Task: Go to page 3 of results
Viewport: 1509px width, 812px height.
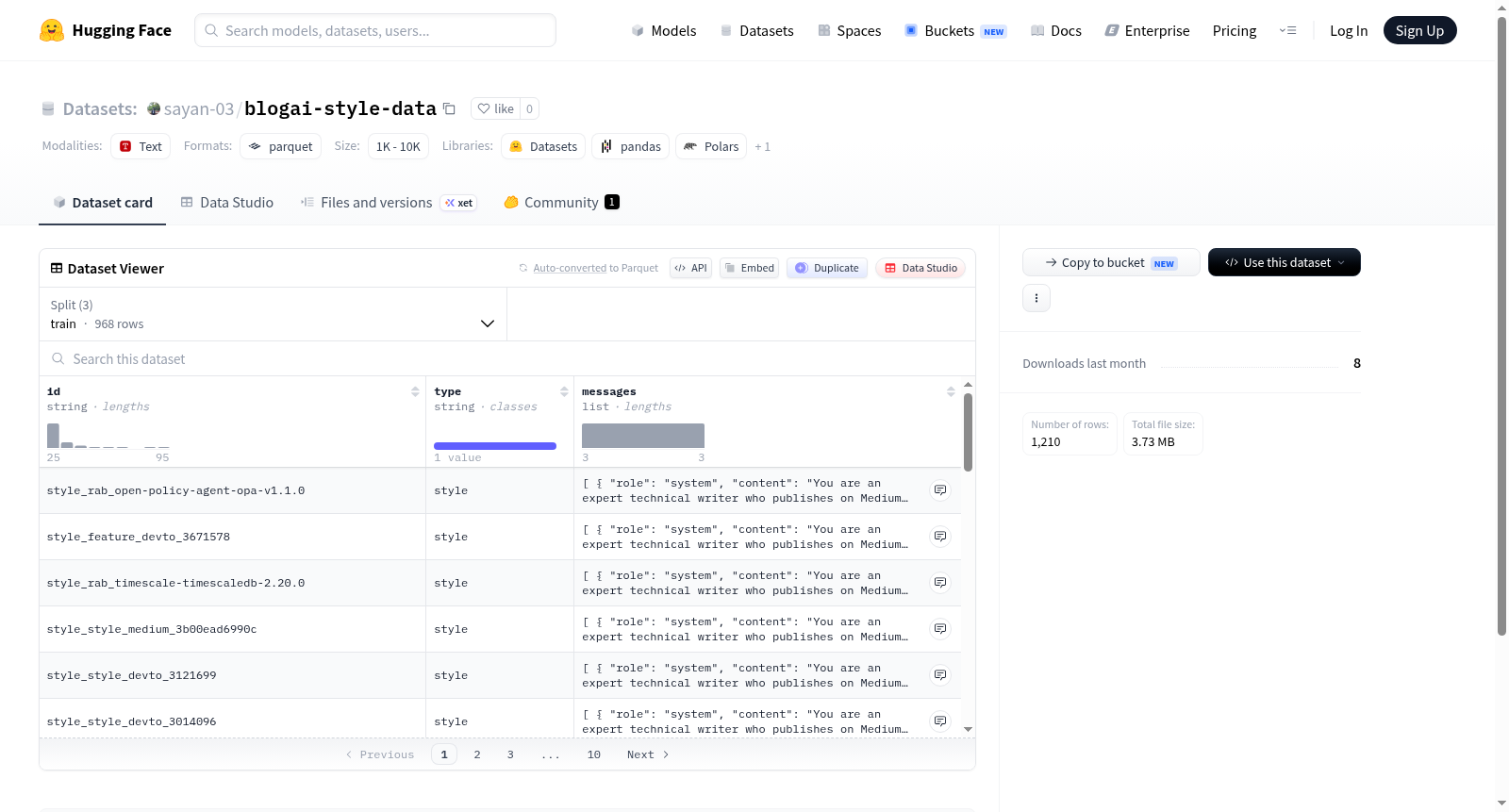Action: (x=510, y=754)
